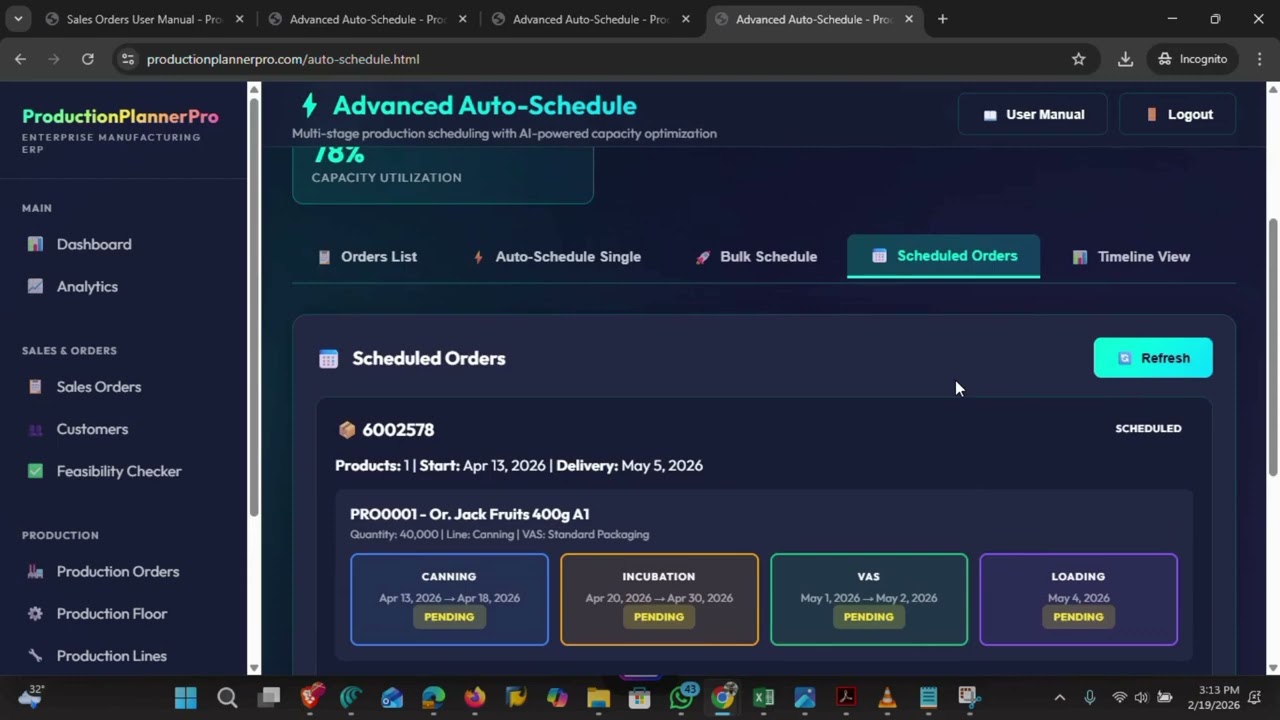The height and width of the screenshot is (720, 1280).
Task: Click the SCHEDULED status label
Action: pos(1148,428)
